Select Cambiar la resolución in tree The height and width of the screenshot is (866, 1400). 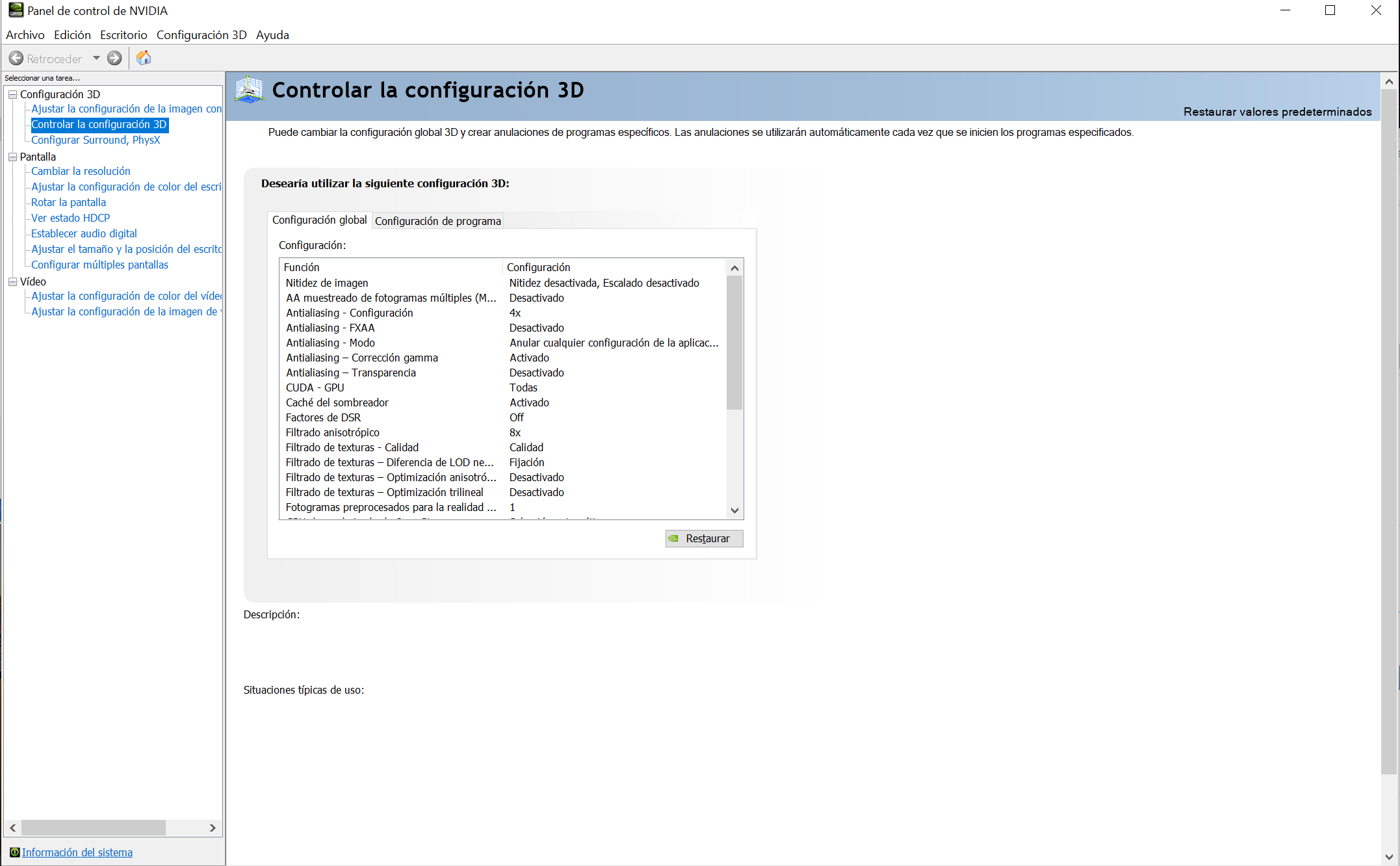click(81, 171)
